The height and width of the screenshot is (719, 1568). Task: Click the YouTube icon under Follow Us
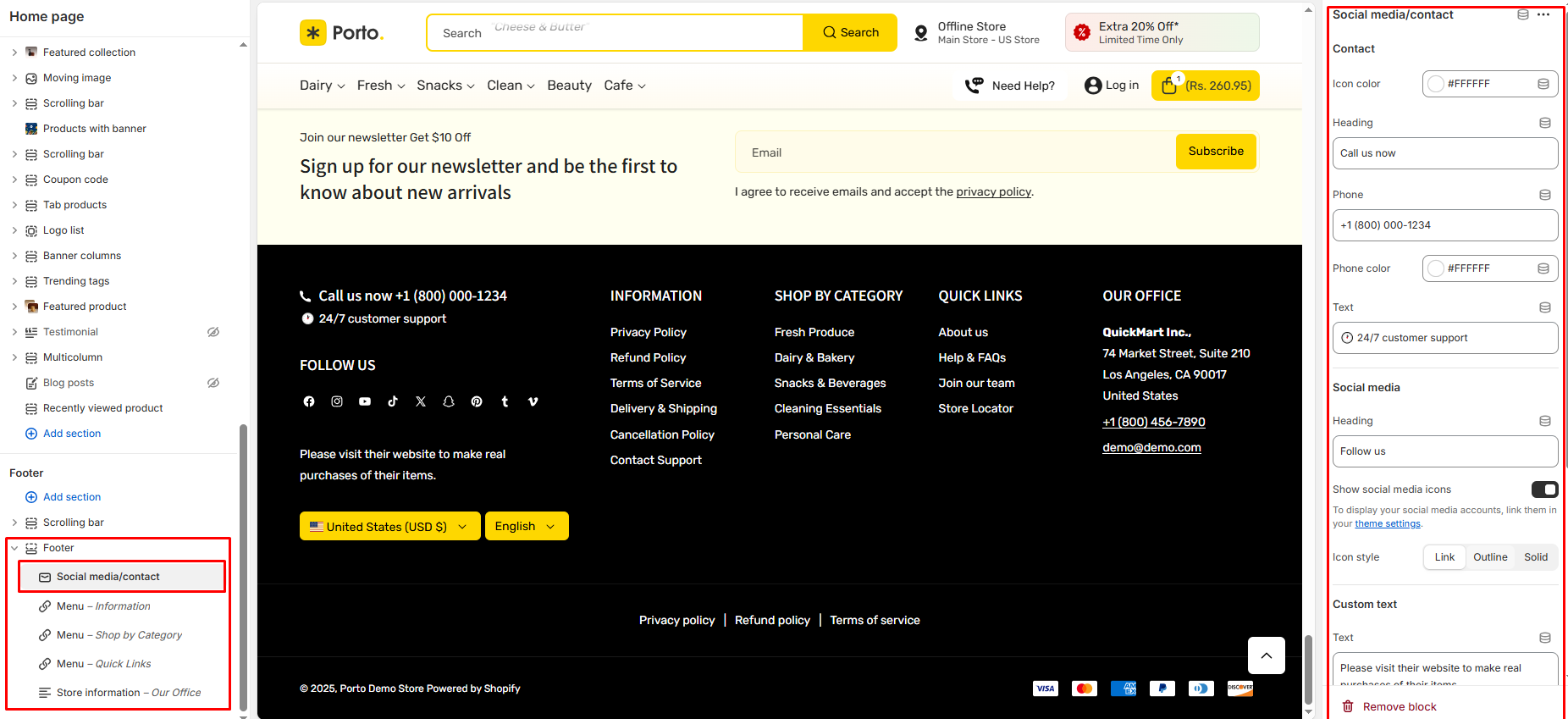pyautogui.click(x=365, y=401)
